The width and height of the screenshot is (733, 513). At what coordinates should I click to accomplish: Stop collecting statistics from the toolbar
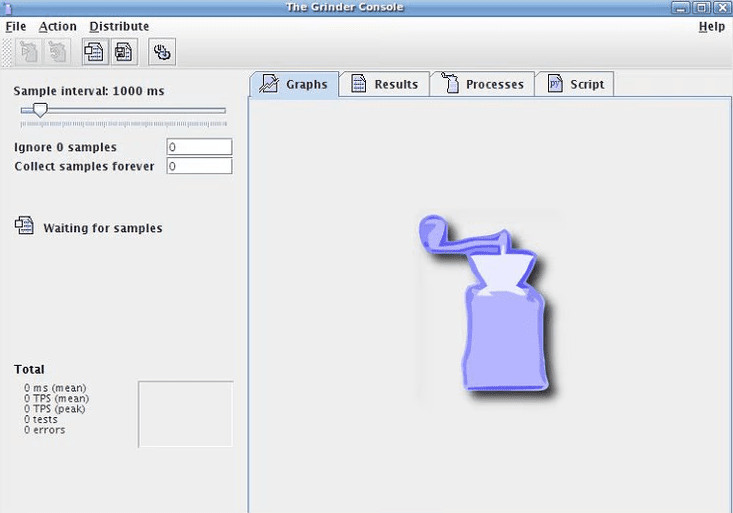(124, 51)
